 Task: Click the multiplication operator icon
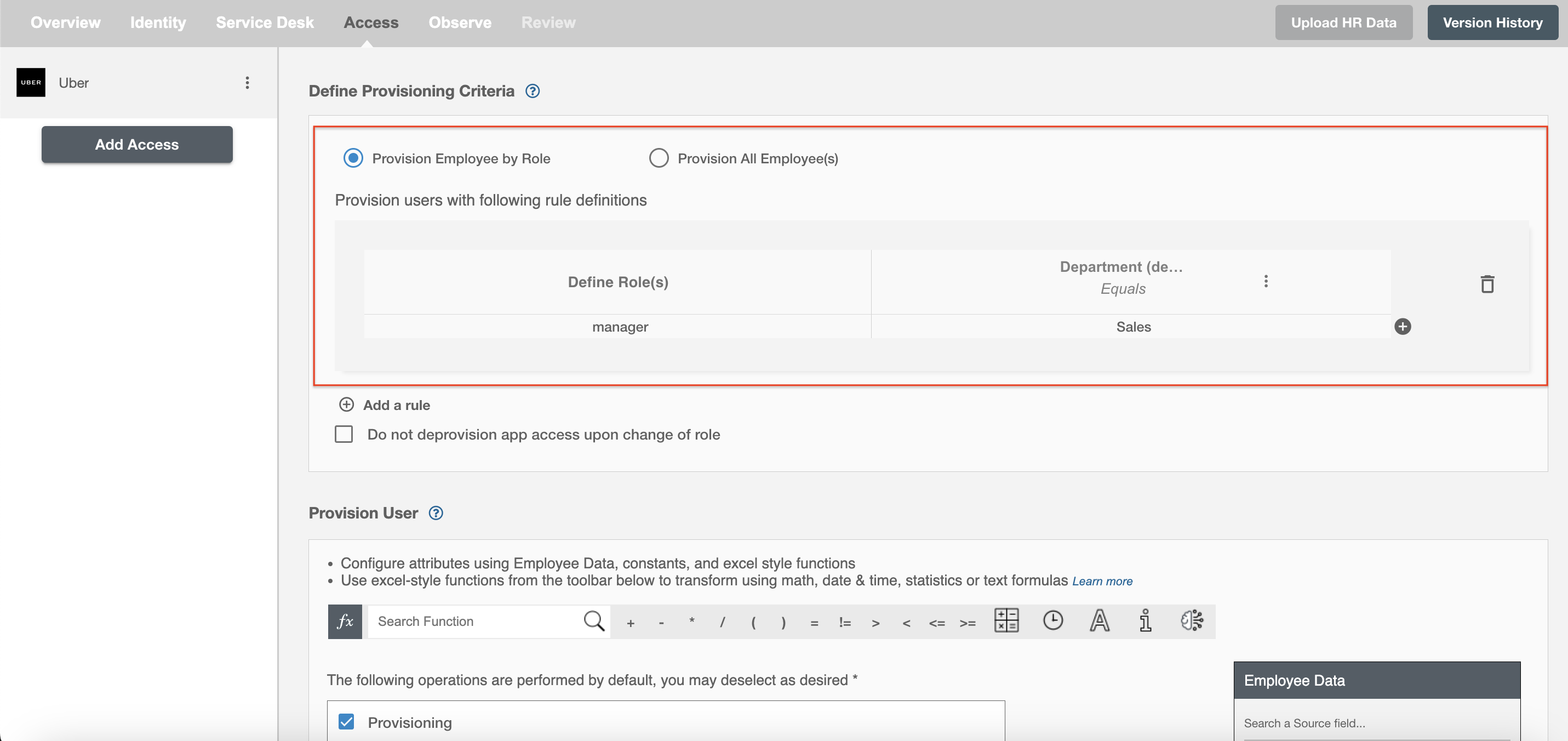point(691,621)
